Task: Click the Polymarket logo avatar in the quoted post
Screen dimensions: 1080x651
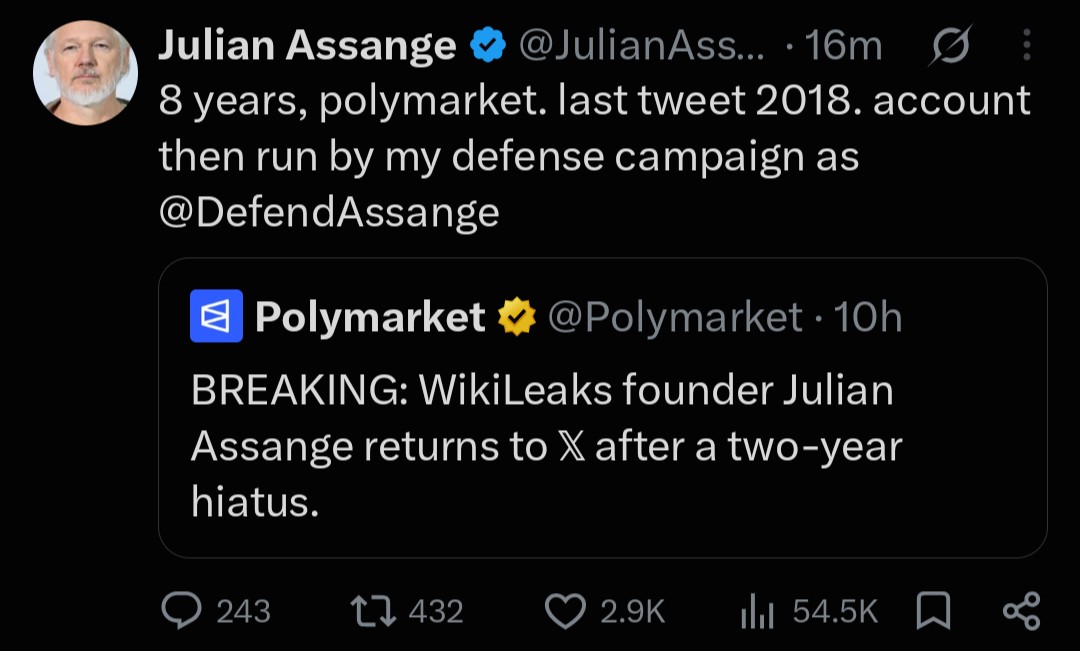Action: click(216, 316)
